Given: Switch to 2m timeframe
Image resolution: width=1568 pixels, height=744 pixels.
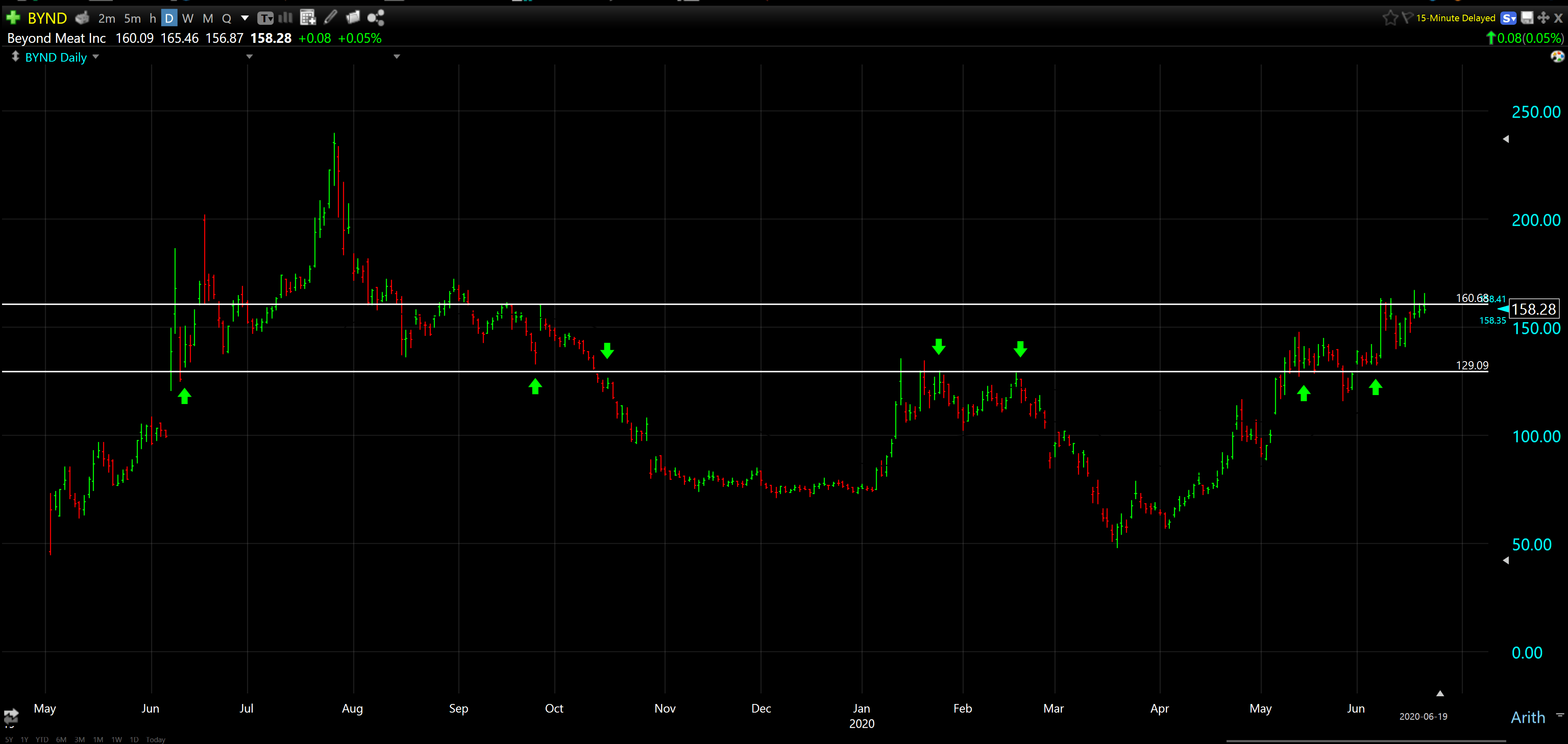Looking at the screenshot, I should point(107,19).
